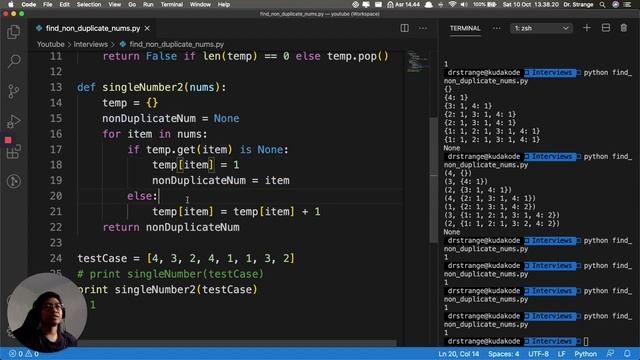This screenshot has width=640, height=360.
Task: Click 'print singleNumber2(testCase)' line
Action: pos(167,290)
